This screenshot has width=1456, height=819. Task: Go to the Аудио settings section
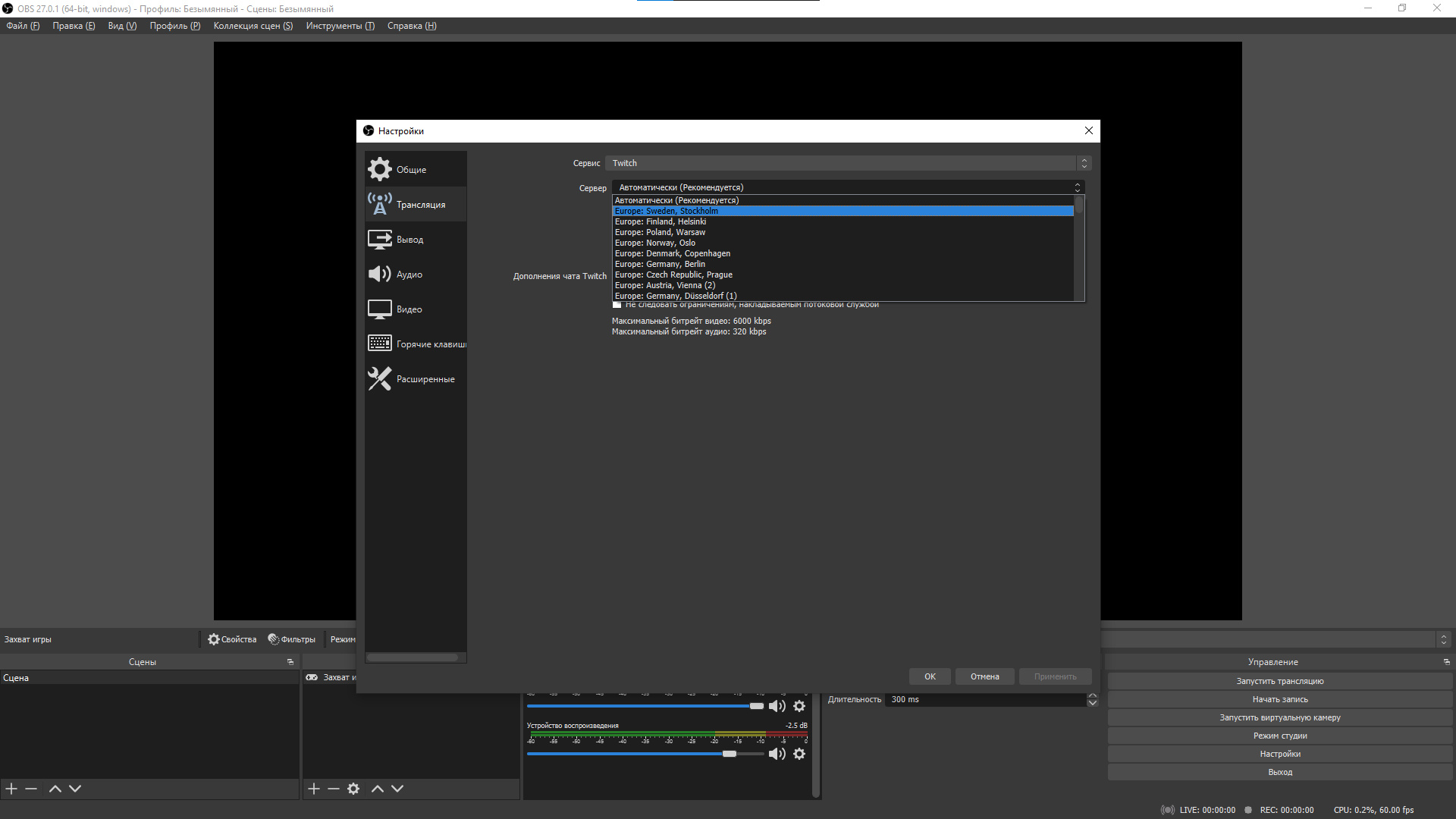[x=416, y=274]
